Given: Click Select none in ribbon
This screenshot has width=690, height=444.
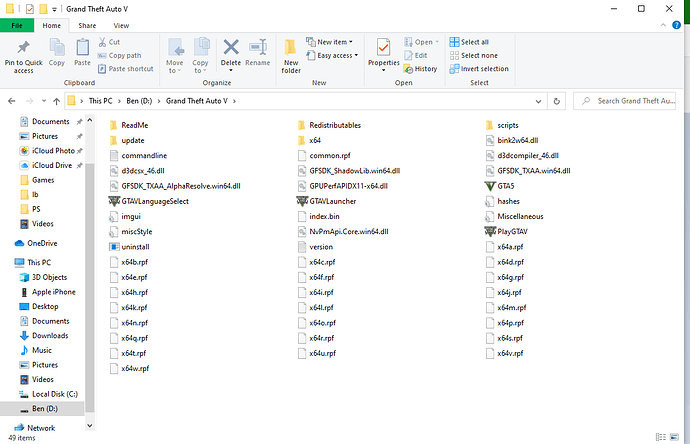Looking at the screenshot, I should (x=474, y=55).
